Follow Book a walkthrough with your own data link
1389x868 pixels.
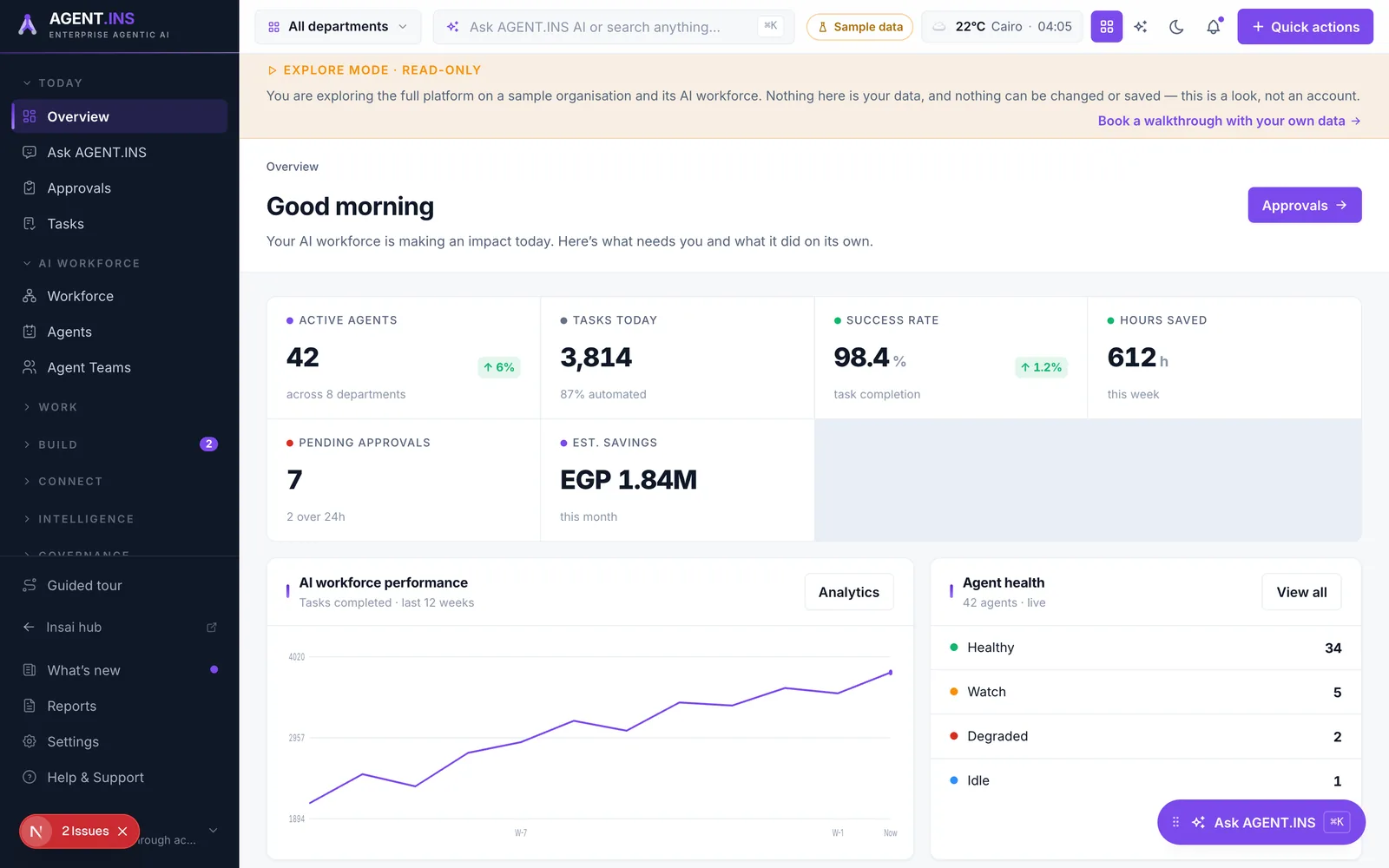pos(1228,121)
